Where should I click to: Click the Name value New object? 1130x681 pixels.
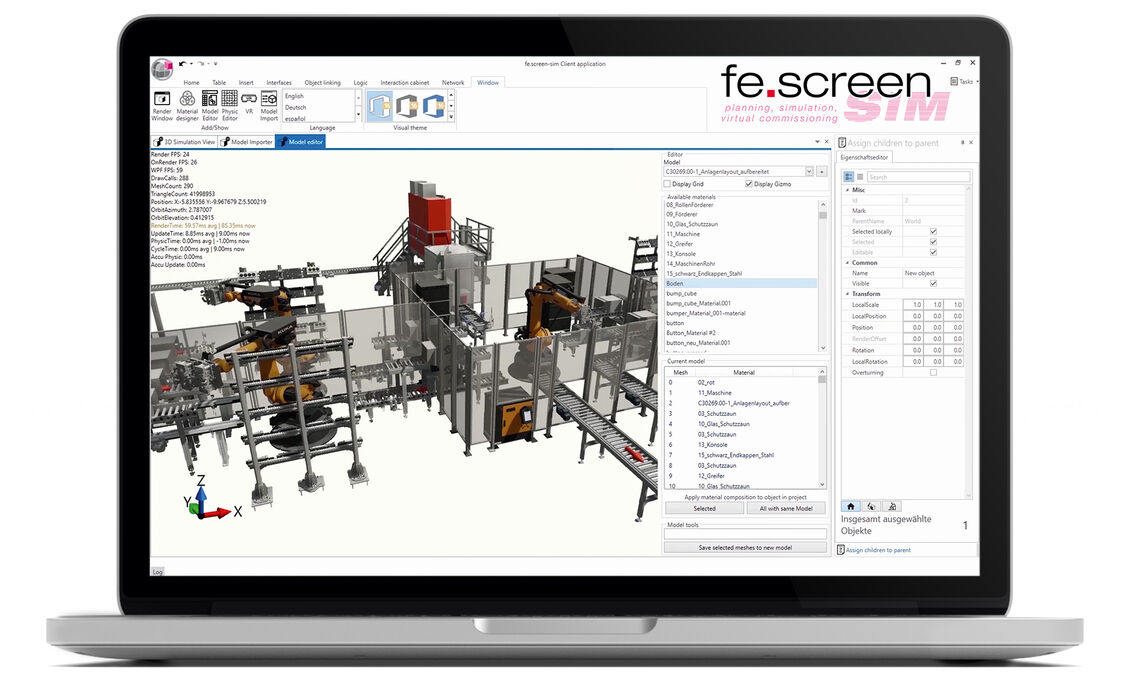pos(920,273)
